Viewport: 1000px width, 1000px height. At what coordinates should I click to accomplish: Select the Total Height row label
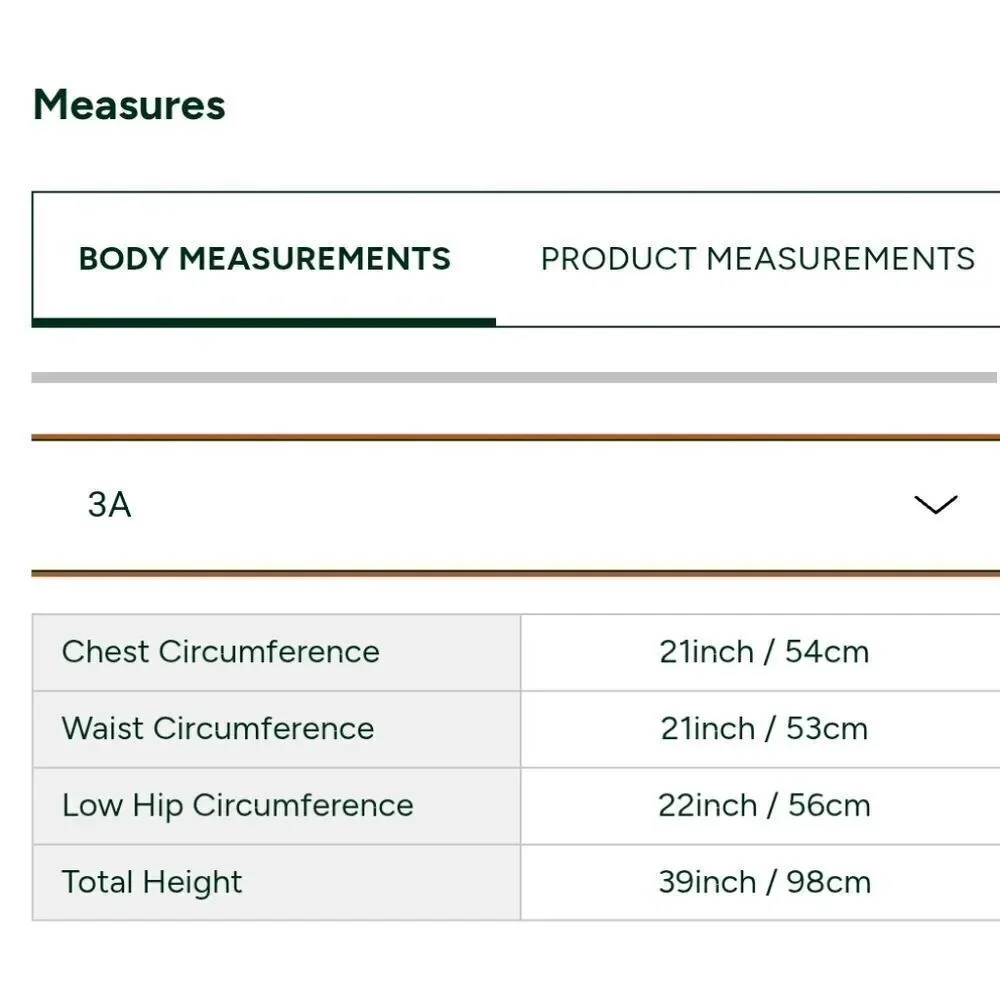pyautogui.click(x=152, y=883)
